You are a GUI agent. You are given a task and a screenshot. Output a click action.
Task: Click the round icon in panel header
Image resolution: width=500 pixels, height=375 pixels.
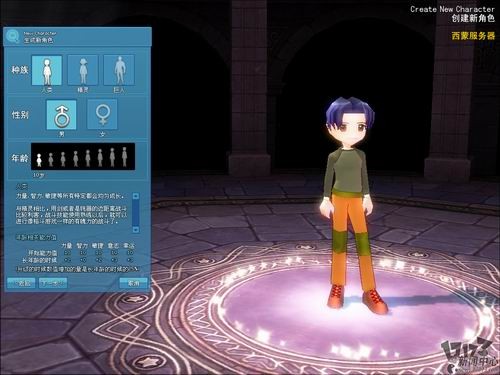[x=13, y=36]
